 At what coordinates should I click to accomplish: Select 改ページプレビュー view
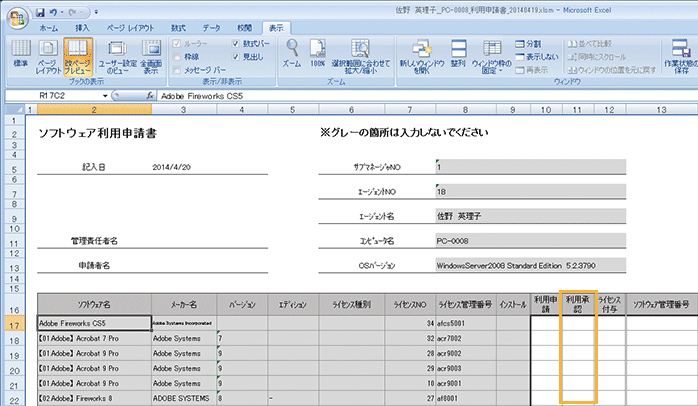pyautogui.click(x=77, y=57)
